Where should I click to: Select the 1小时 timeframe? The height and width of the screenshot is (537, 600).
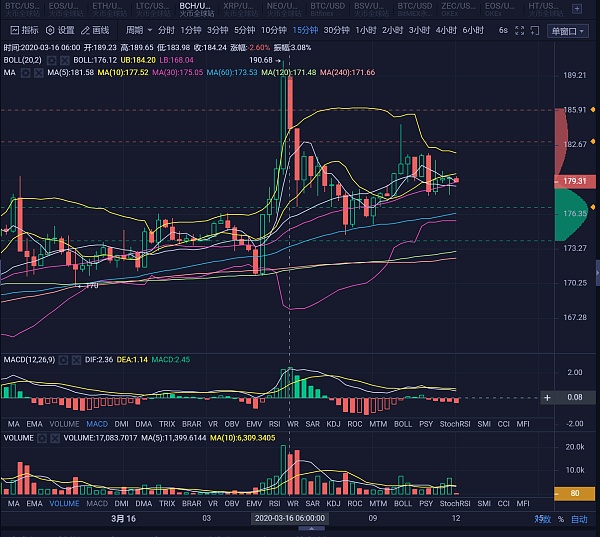click(x=365, y=30)
